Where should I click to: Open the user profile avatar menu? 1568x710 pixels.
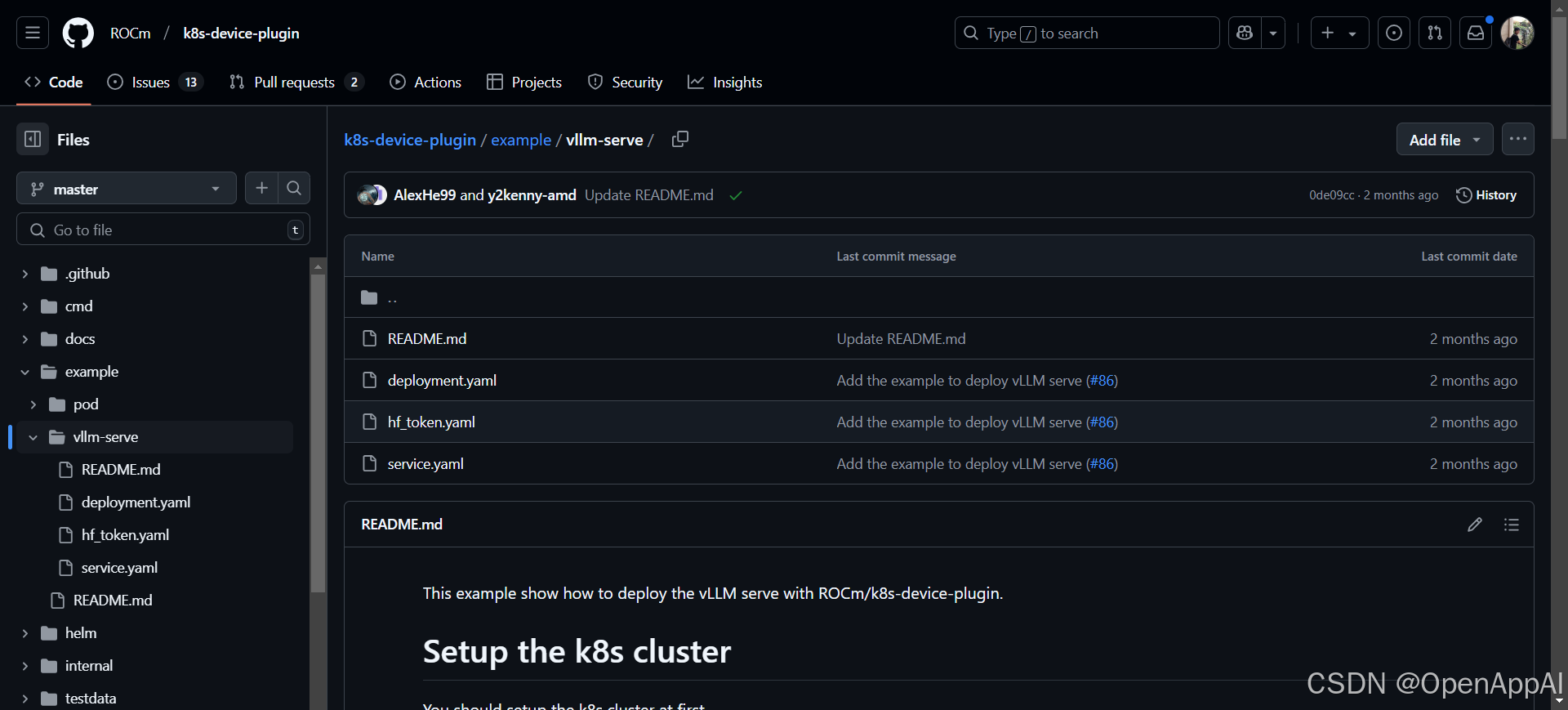[x=1517, y=33]
